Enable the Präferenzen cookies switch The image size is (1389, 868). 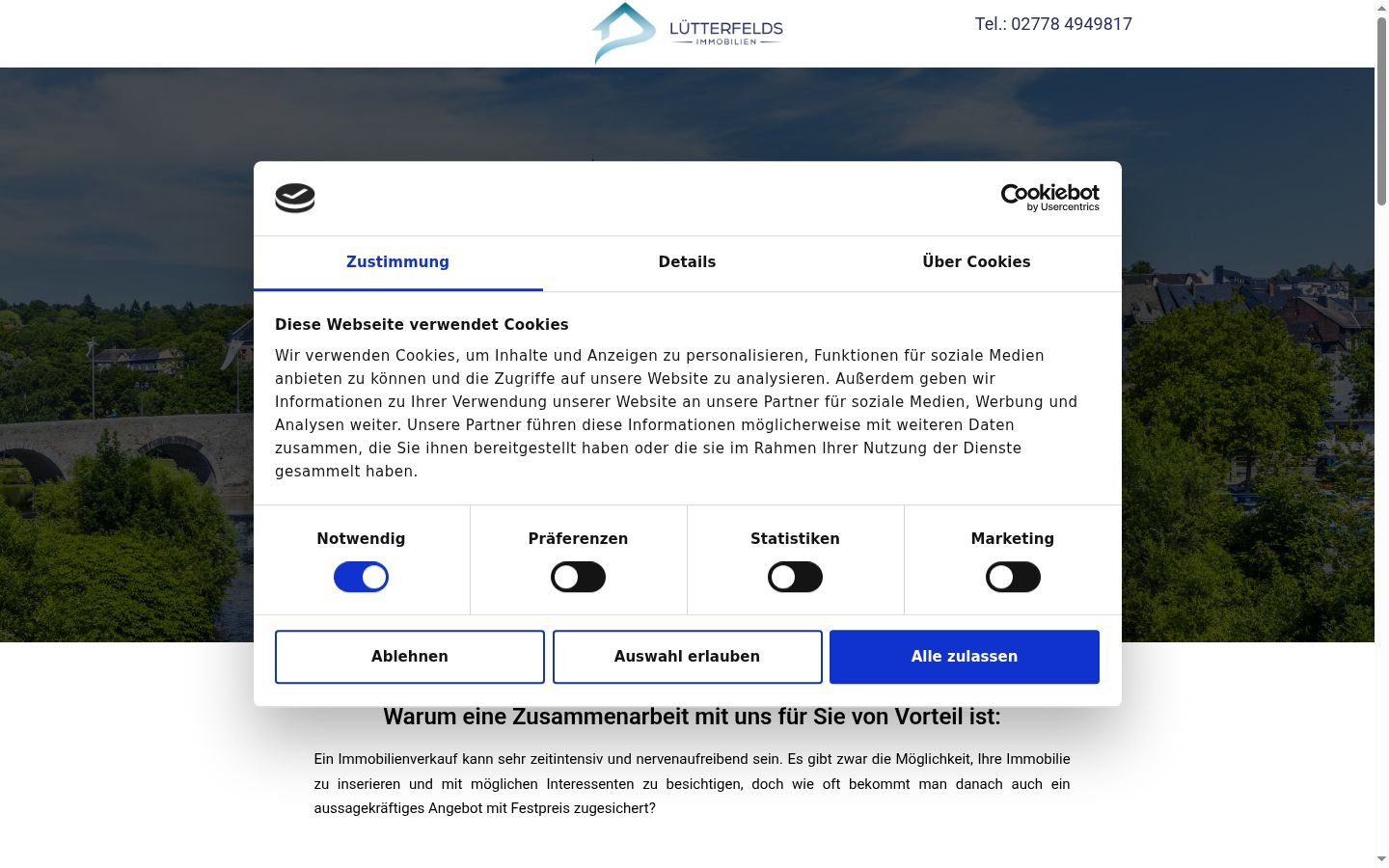coord(578,578)
